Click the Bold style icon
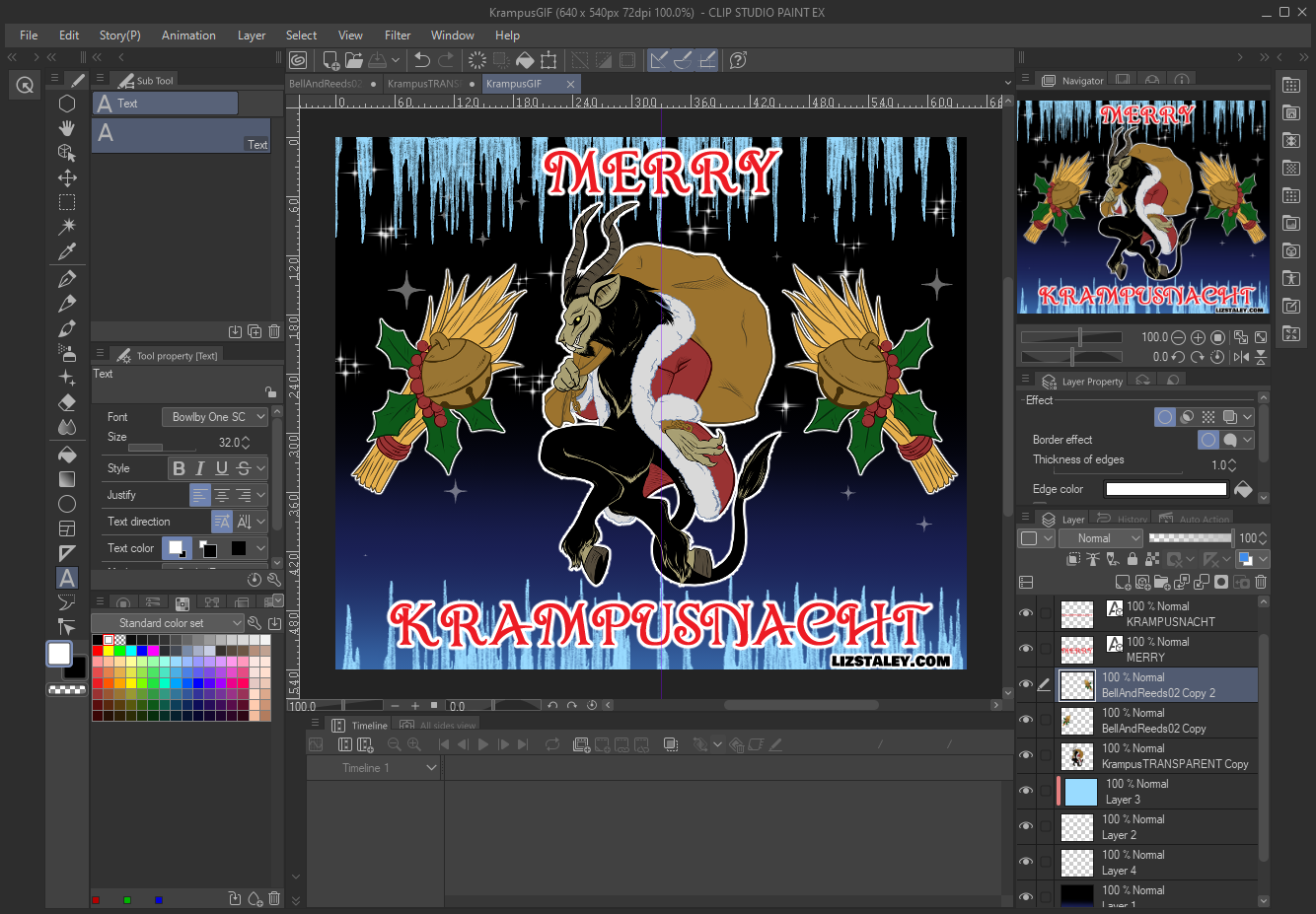The height and width of the screenshot is (914, 1316). [179, 468]
